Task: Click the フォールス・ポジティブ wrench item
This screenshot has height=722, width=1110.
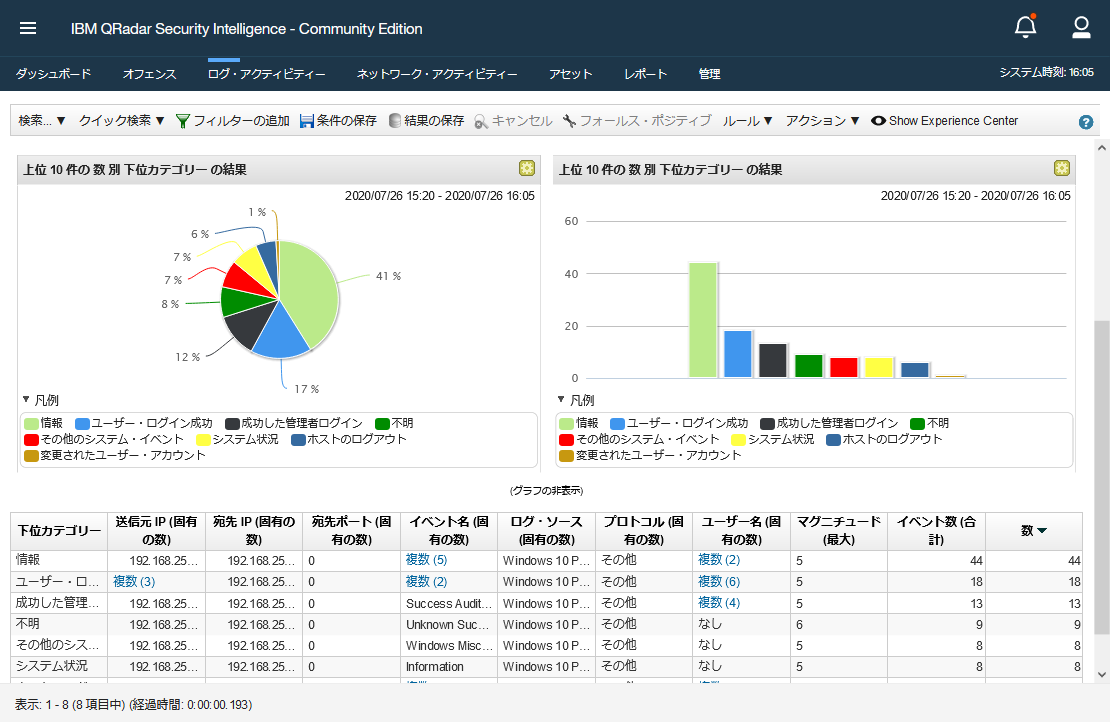Action: point(637,121)
